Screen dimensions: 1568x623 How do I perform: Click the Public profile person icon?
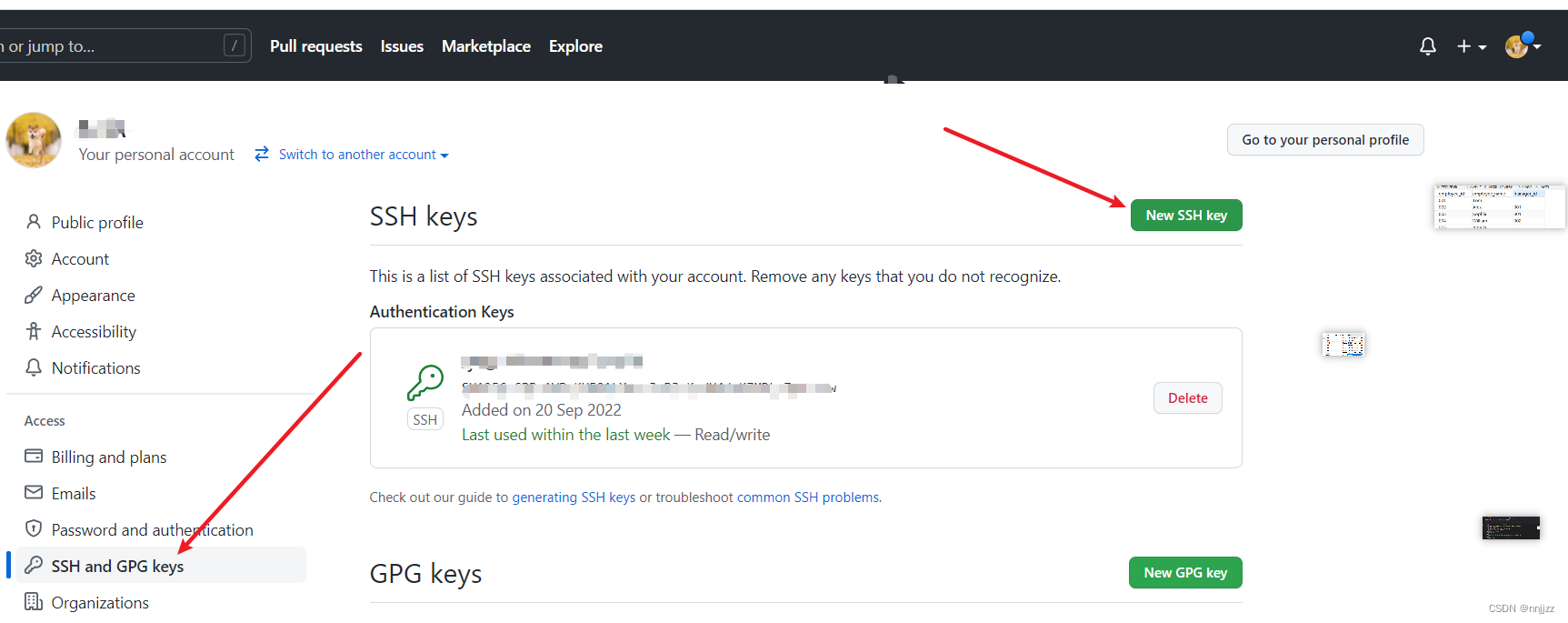pos(34,222)
